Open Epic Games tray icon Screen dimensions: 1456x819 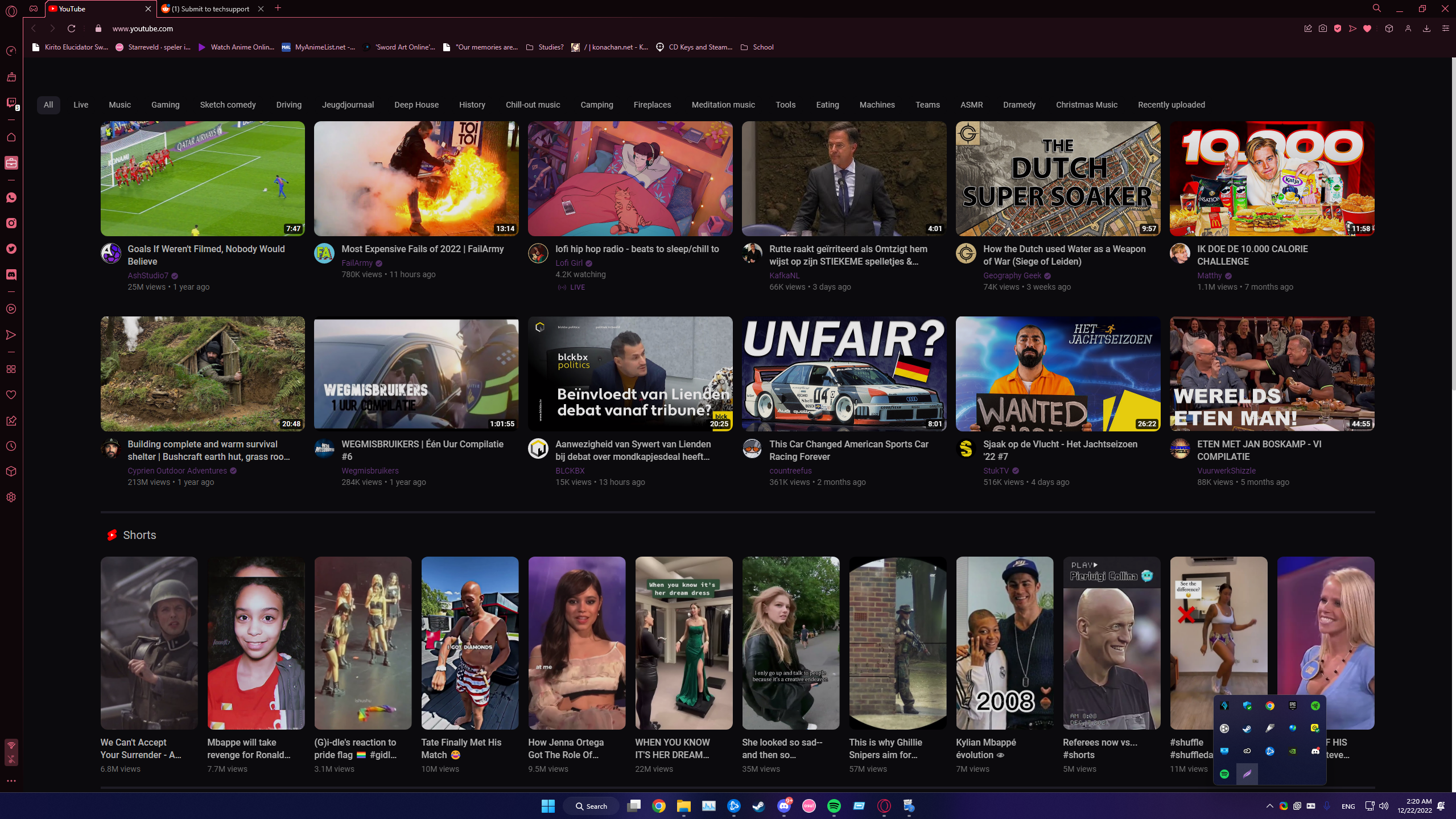(x=1293, y=706)
